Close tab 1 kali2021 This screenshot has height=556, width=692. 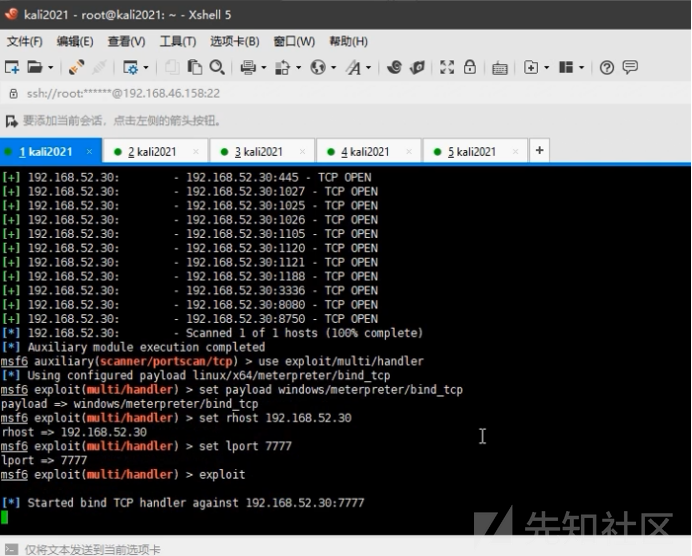coord(89,151)
